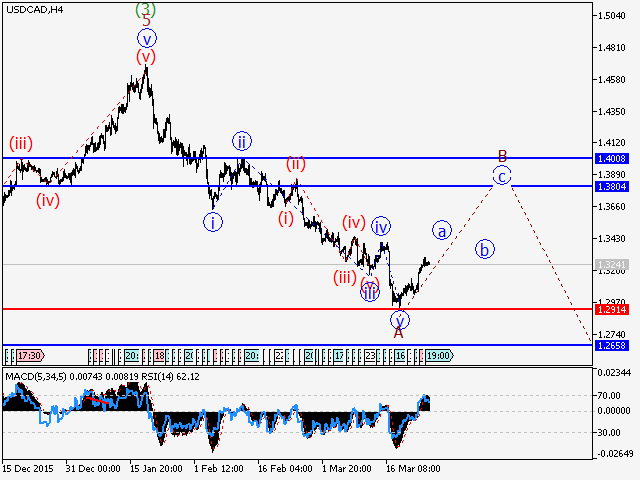Click the 1 Feb 12:00 date label

click(x=219, y=469)
